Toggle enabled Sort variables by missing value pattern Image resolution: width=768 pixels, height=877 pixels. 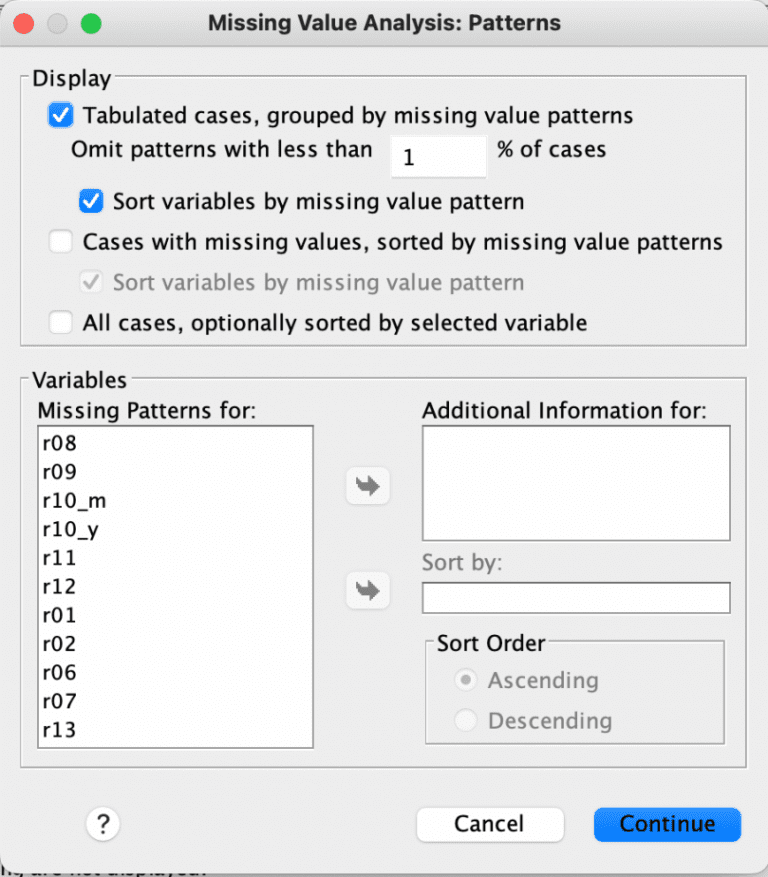pos(92,201)
